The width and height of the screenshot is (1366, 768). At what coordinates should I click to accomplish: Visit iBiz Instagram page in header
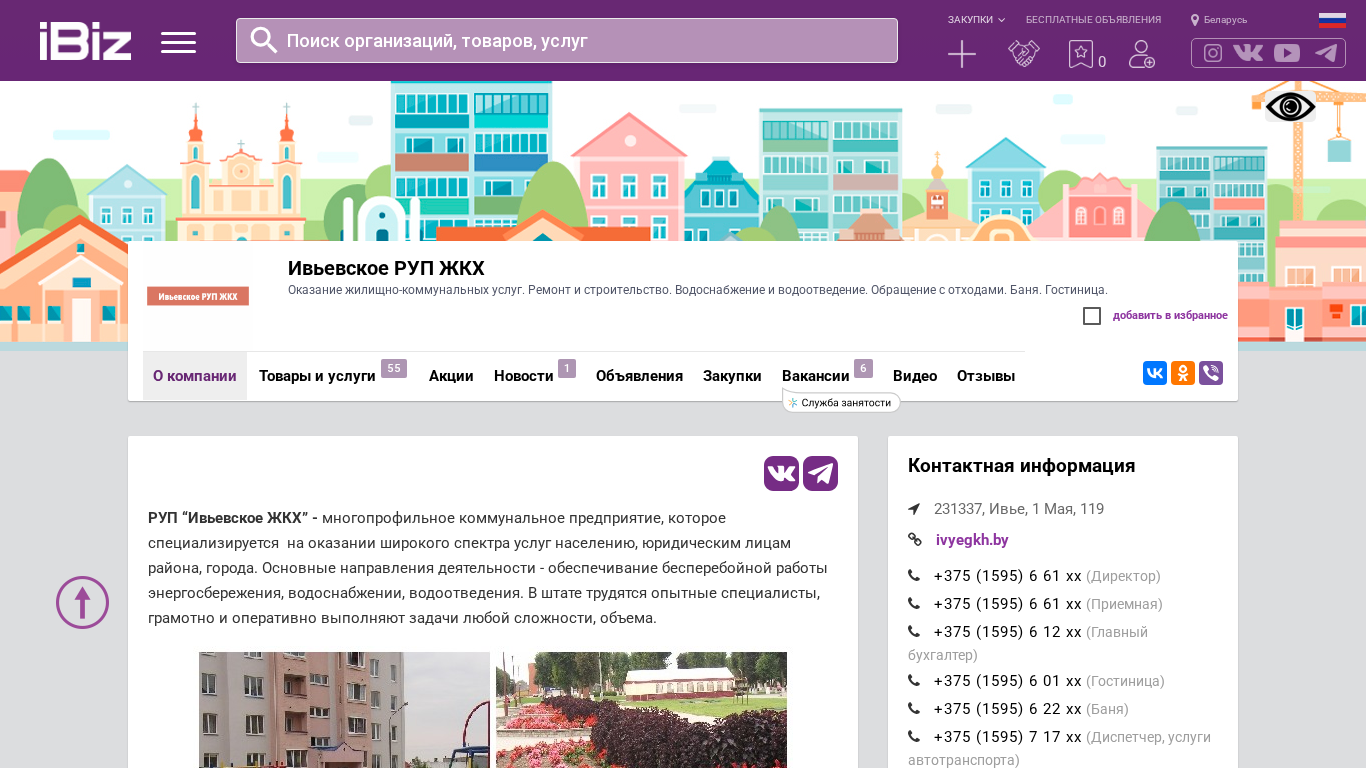click(1213, 53)
